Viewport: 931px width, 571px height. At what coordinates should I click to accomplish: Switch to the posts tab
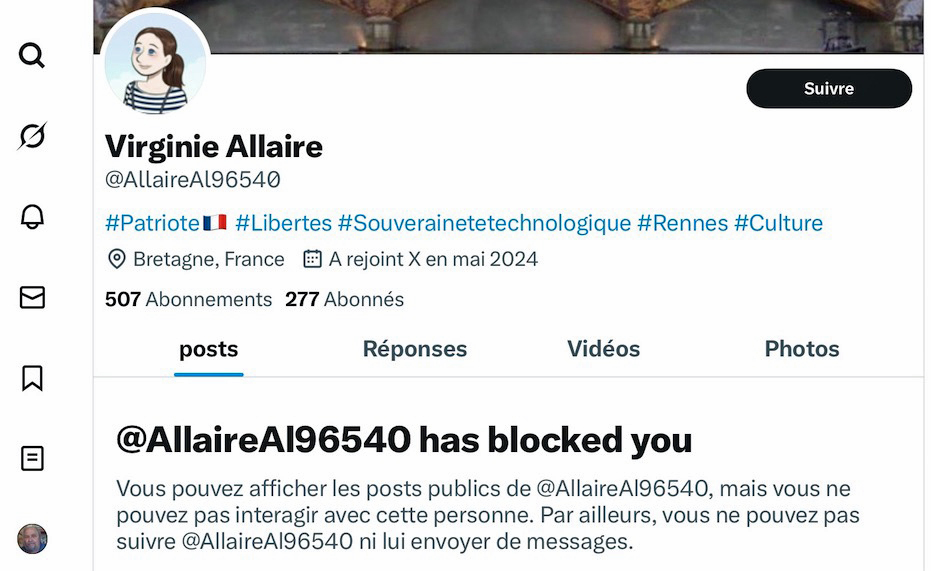click(208, 349)
